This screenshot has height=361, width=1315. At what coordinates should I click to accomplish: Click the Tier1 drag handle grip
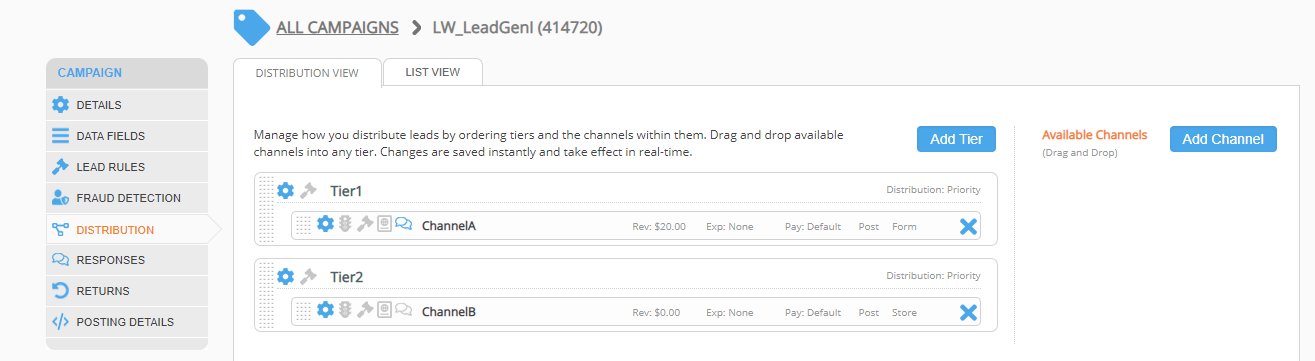click(x=265, y=210)
